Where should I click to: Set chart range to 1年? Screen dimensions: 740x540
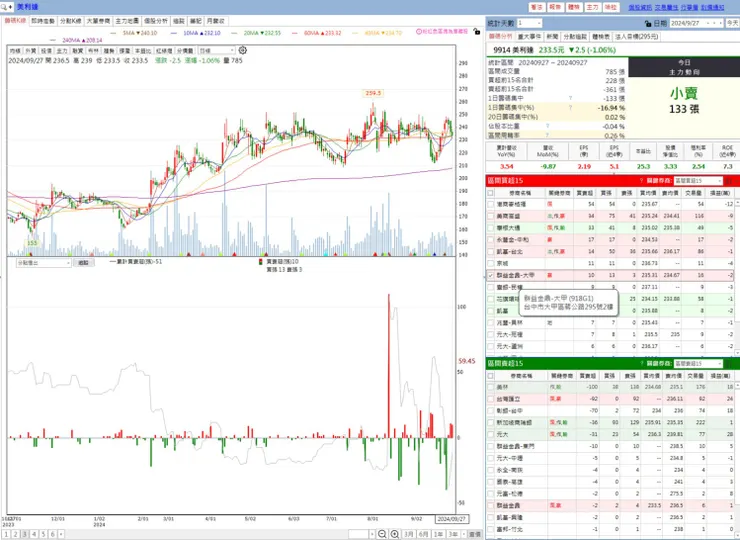click(438, 534)
